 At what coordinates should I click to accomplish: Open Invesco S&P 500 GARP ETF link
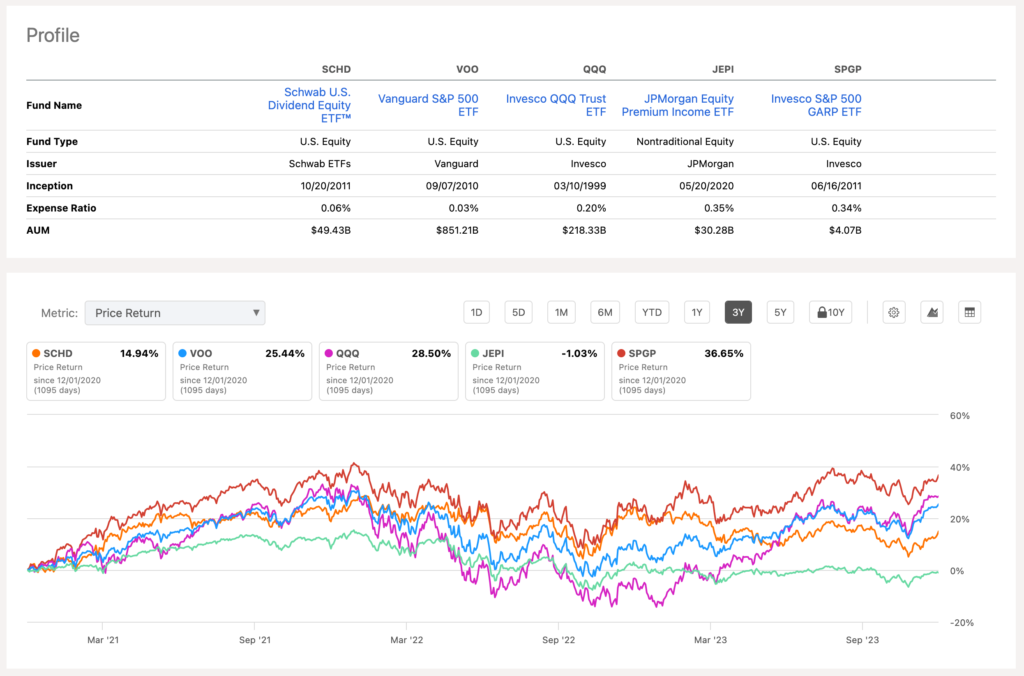[816, 105]
